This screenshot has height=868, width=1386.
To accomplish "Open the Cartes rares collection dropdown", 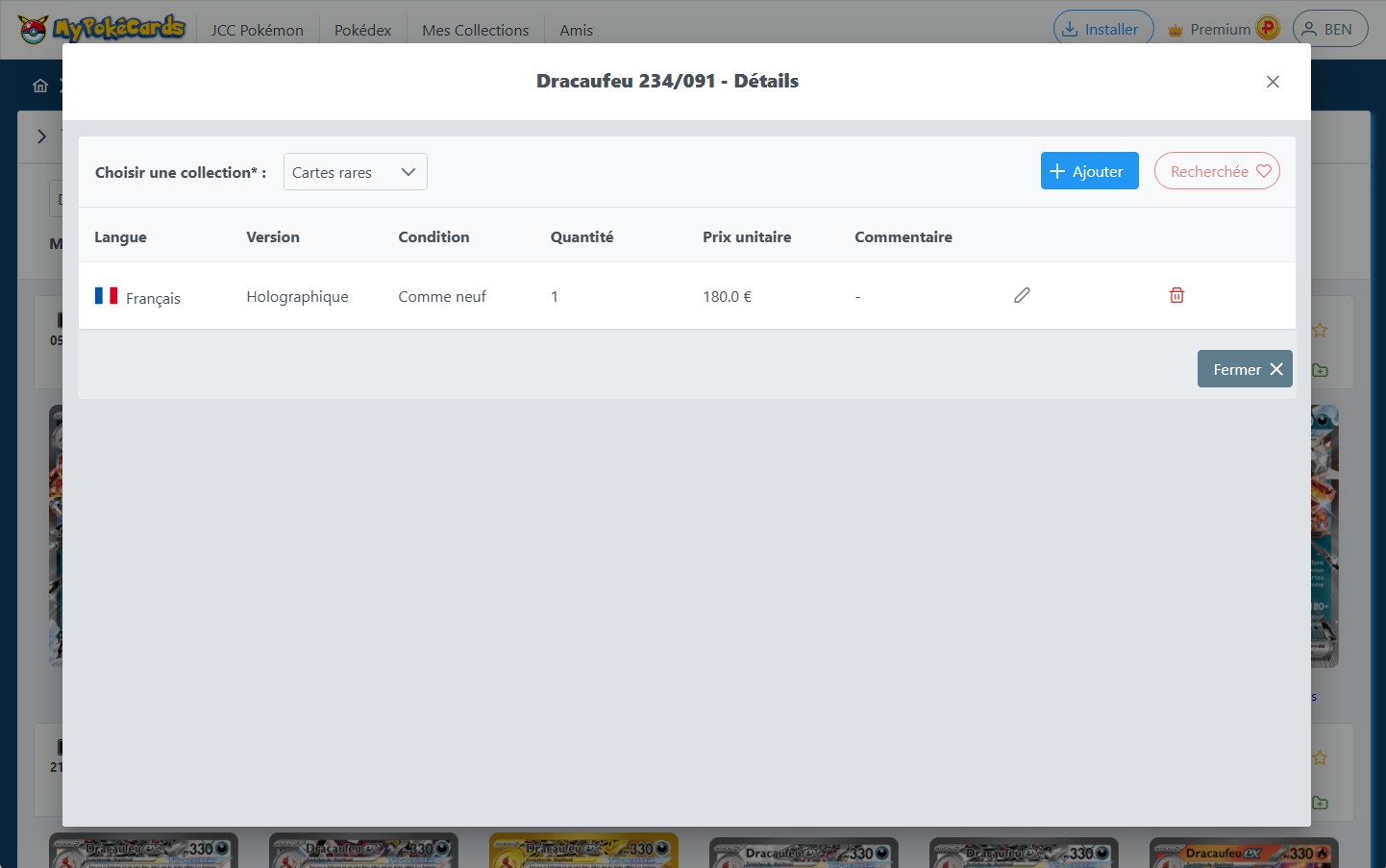I will click(x=355, y=171).
